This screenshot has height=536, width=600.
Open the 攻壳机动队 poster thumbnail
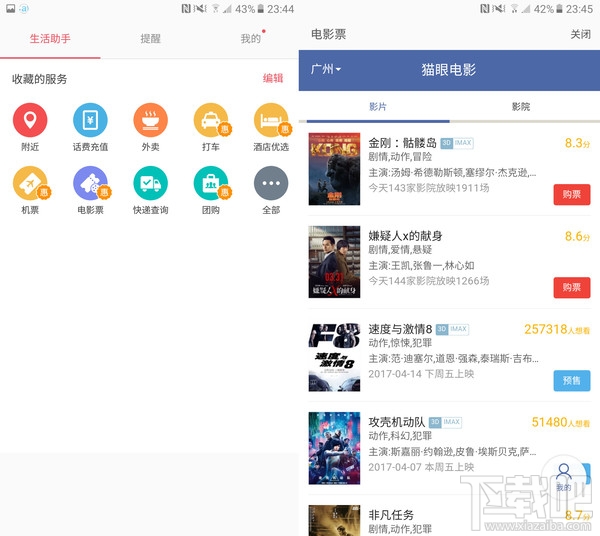[334, 448]
